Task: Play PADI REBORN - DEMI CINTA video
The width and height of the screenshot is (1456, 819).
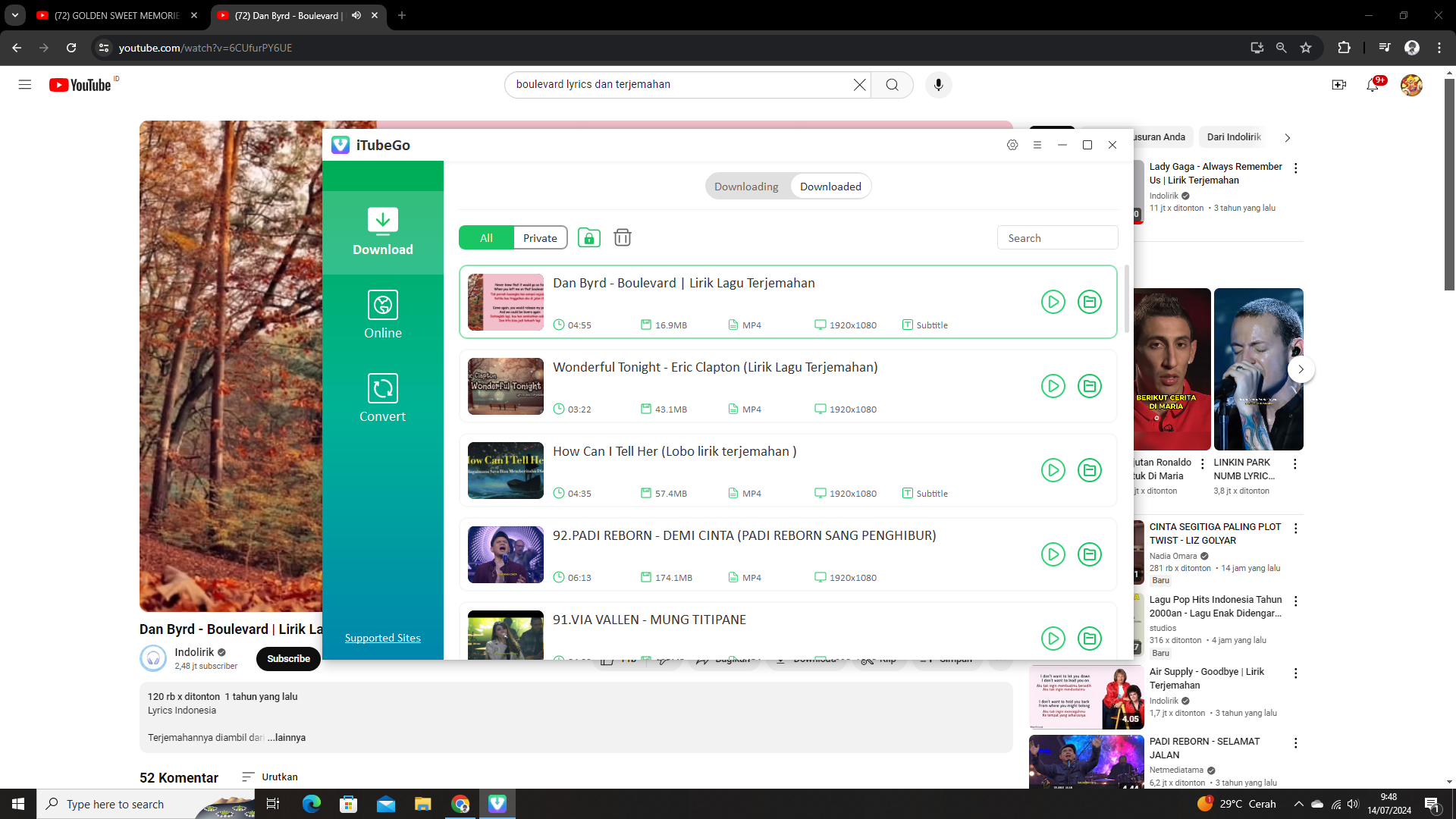Action: [1053, 554]
